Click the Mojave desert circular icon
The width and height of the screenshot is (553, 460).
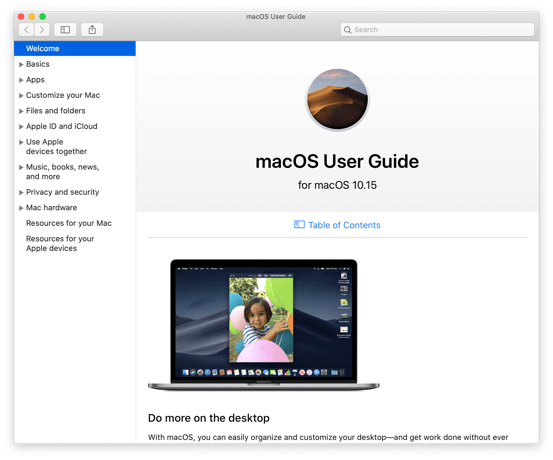point(337,99)
